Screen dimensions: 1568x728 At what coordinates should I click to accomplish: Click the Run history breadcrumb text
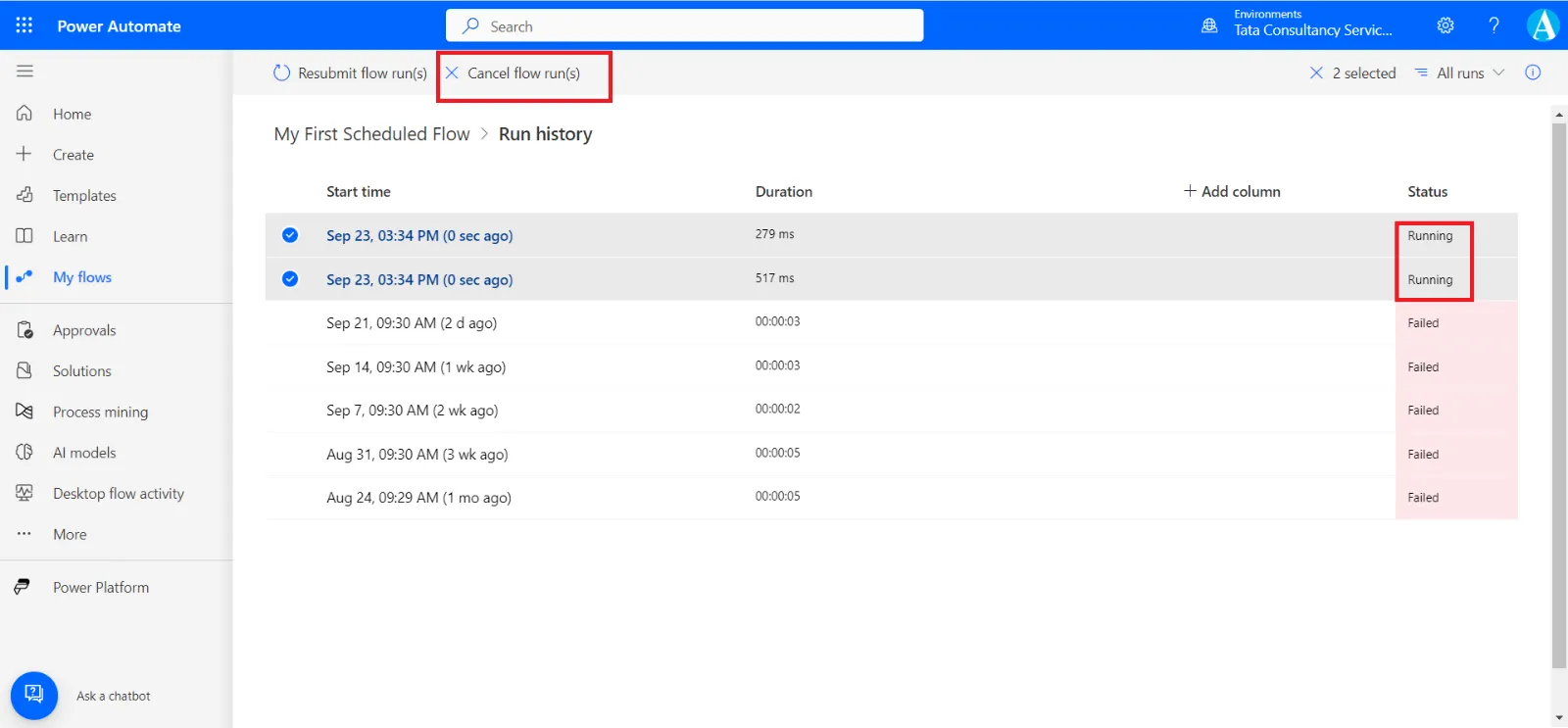click(545, 133)
